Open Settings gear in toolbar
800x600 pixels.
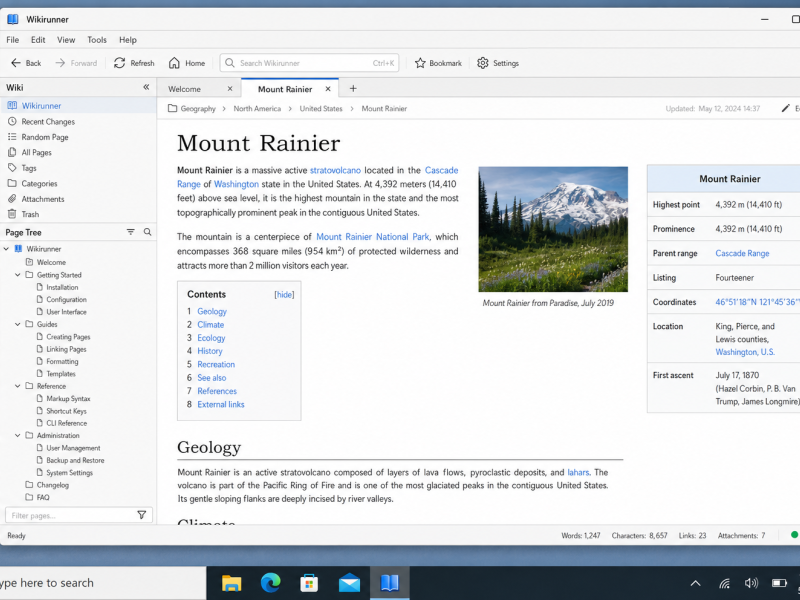tap(498, 63)
